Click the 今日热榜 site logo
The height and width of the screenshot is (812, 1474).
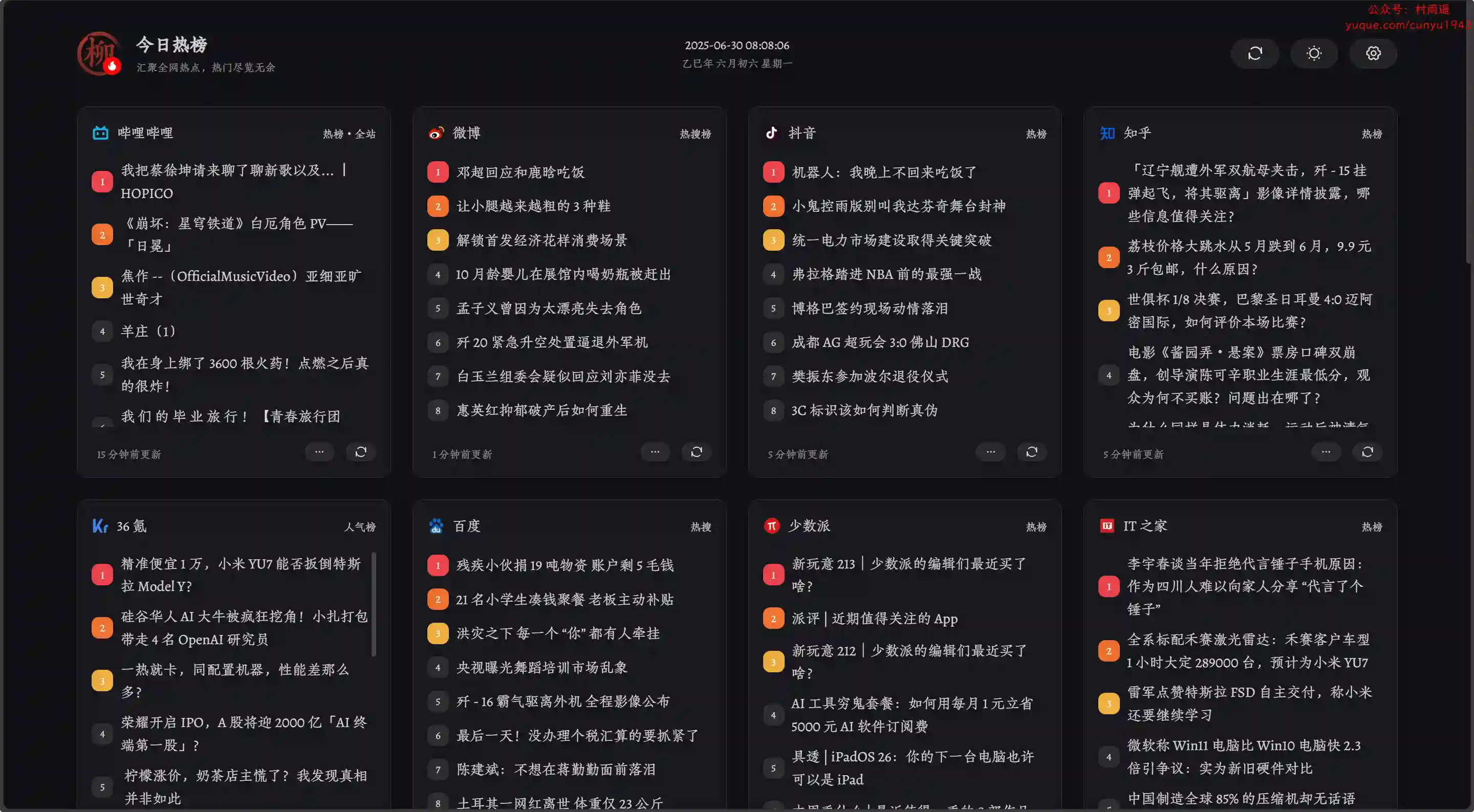click(99, 53)
